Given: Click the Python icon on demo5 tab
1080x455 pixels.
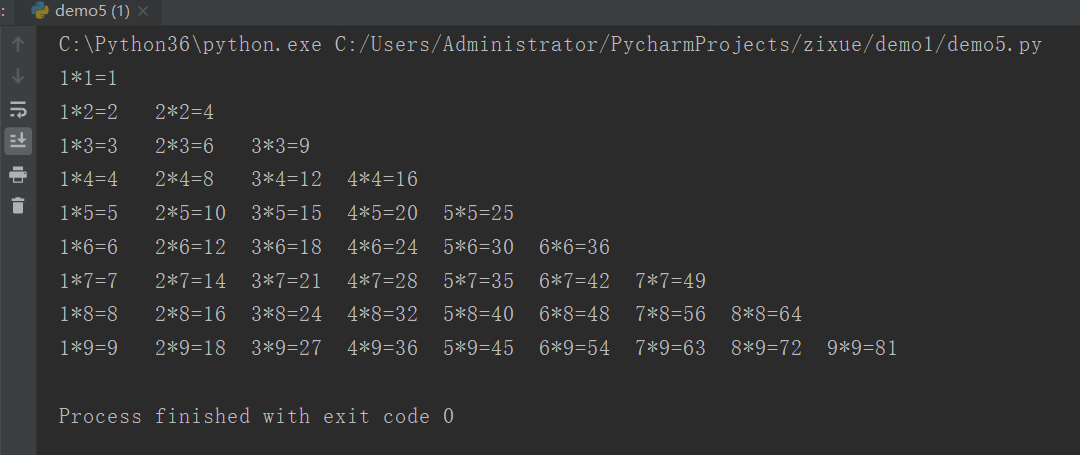Looking at the screenshot, I should click(x=40, y=12).
